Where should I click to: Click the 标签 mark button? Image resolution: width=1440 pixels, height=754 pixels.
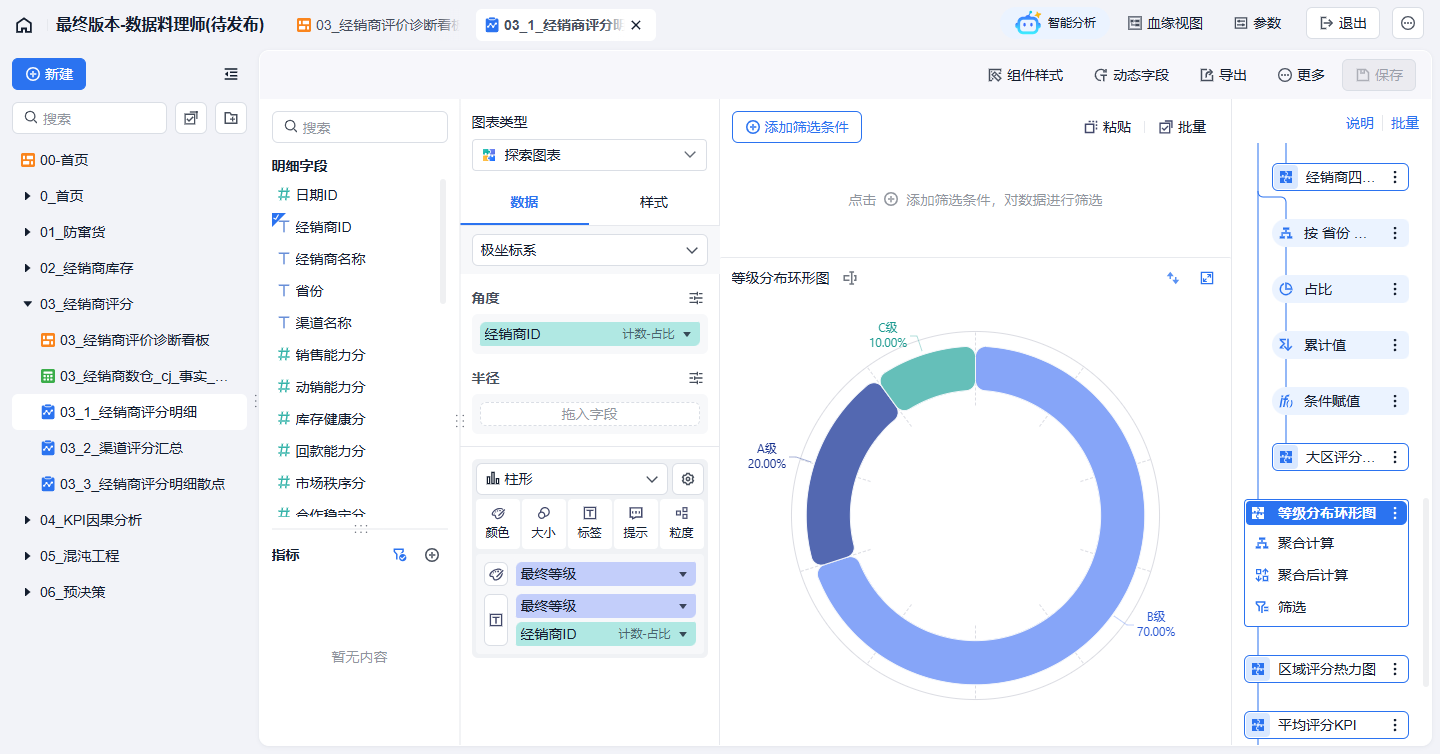click(x=589, y=524)
